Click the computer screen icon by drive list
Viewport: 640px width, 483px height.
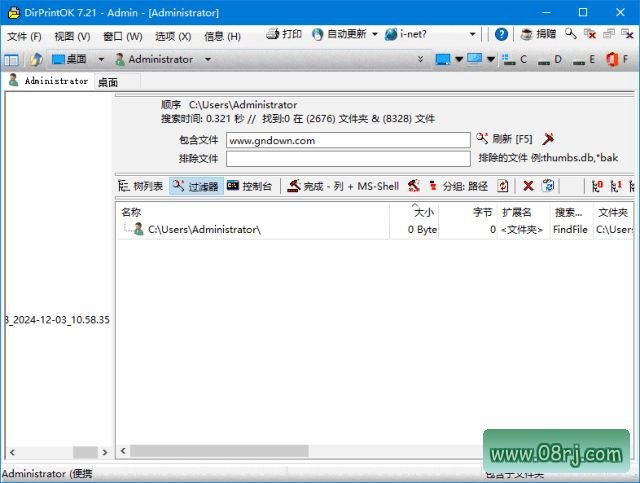(475, 59)
